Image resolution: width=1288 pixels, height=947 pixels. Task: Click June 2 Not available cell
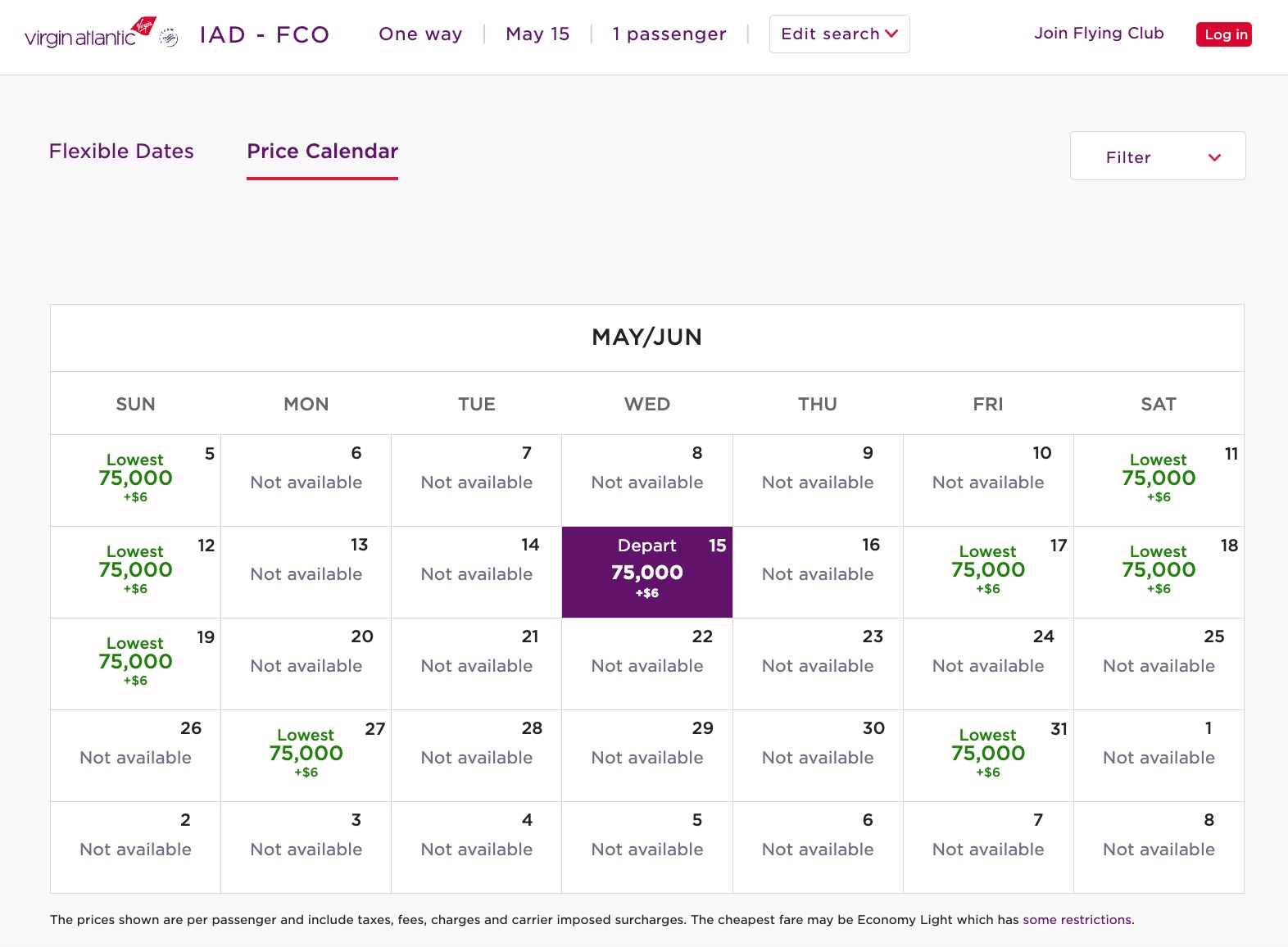coord(136,848)
